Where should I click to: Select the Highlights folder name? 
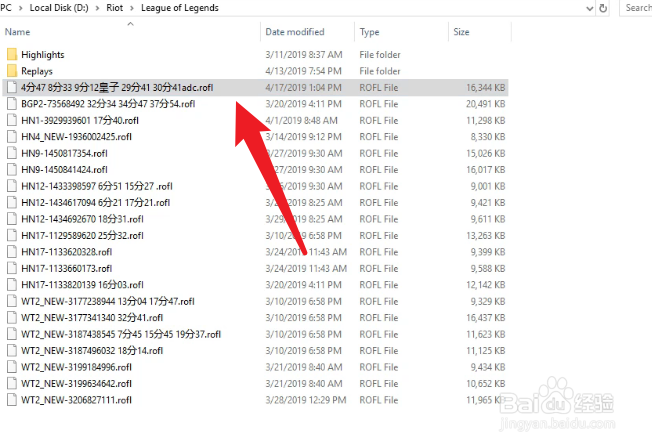click(43, 55)
